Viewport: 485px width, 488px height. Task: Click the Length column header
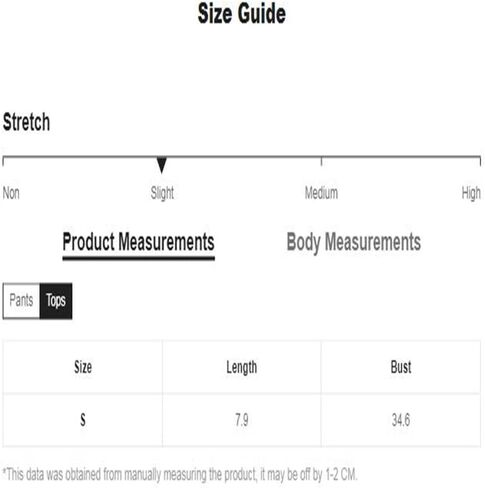[242, 368]
